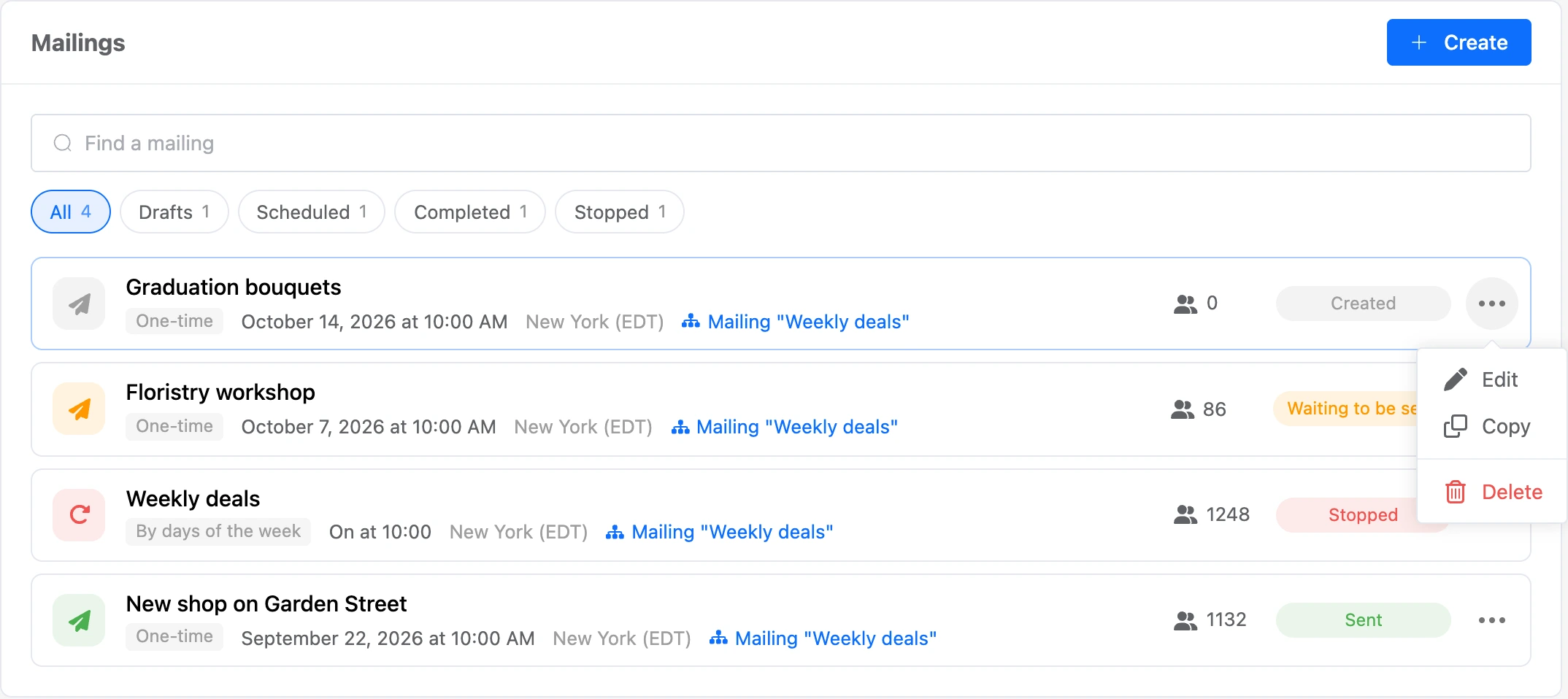Screen dimensions: 1568x699
Task: Follow Weekly deals link in Floristry workshop row
Action: 797,427
